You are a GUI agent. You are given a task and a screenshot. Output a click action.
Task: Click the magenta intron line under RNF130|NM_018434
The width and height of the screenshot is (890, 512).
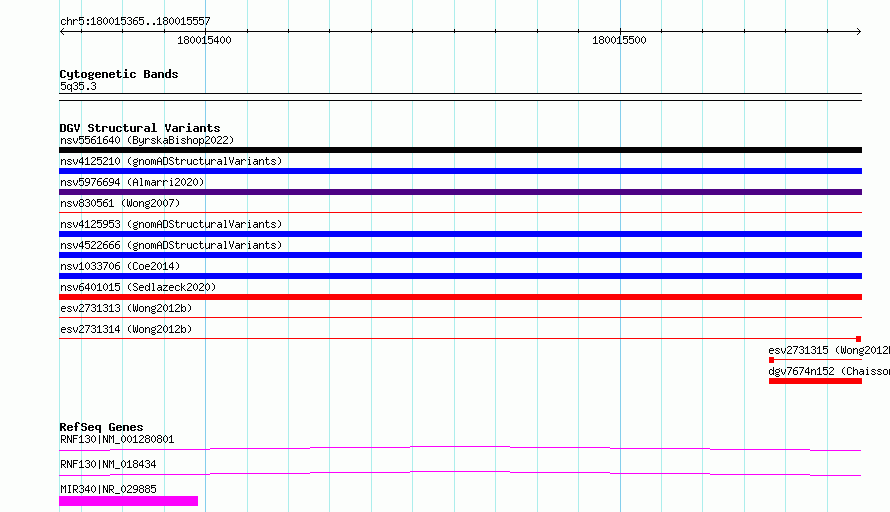(460, 473)
